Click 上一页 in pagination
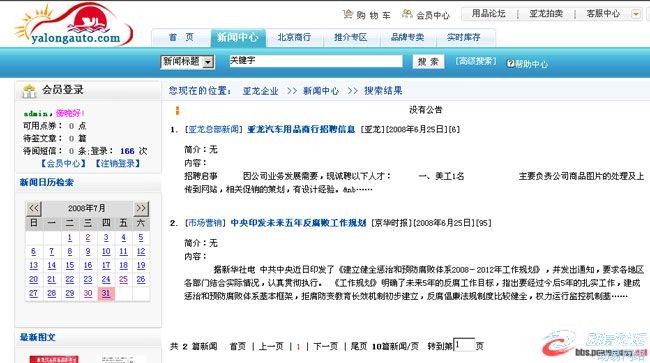Viewport: 650px width, 363px height. 272,346
